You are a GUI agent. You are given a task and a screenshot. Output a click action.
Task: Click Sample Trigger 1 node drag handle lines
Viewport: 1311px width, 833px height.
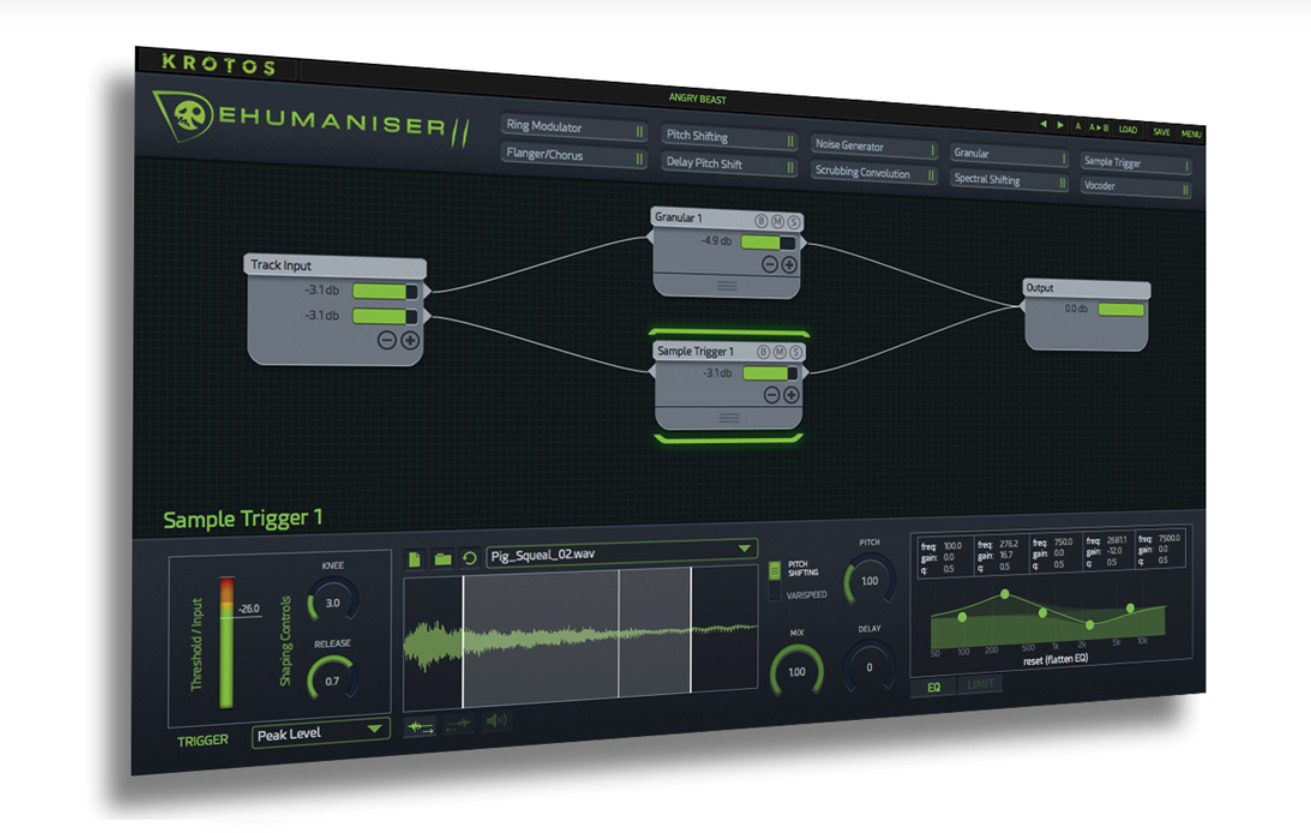[728, 417]
